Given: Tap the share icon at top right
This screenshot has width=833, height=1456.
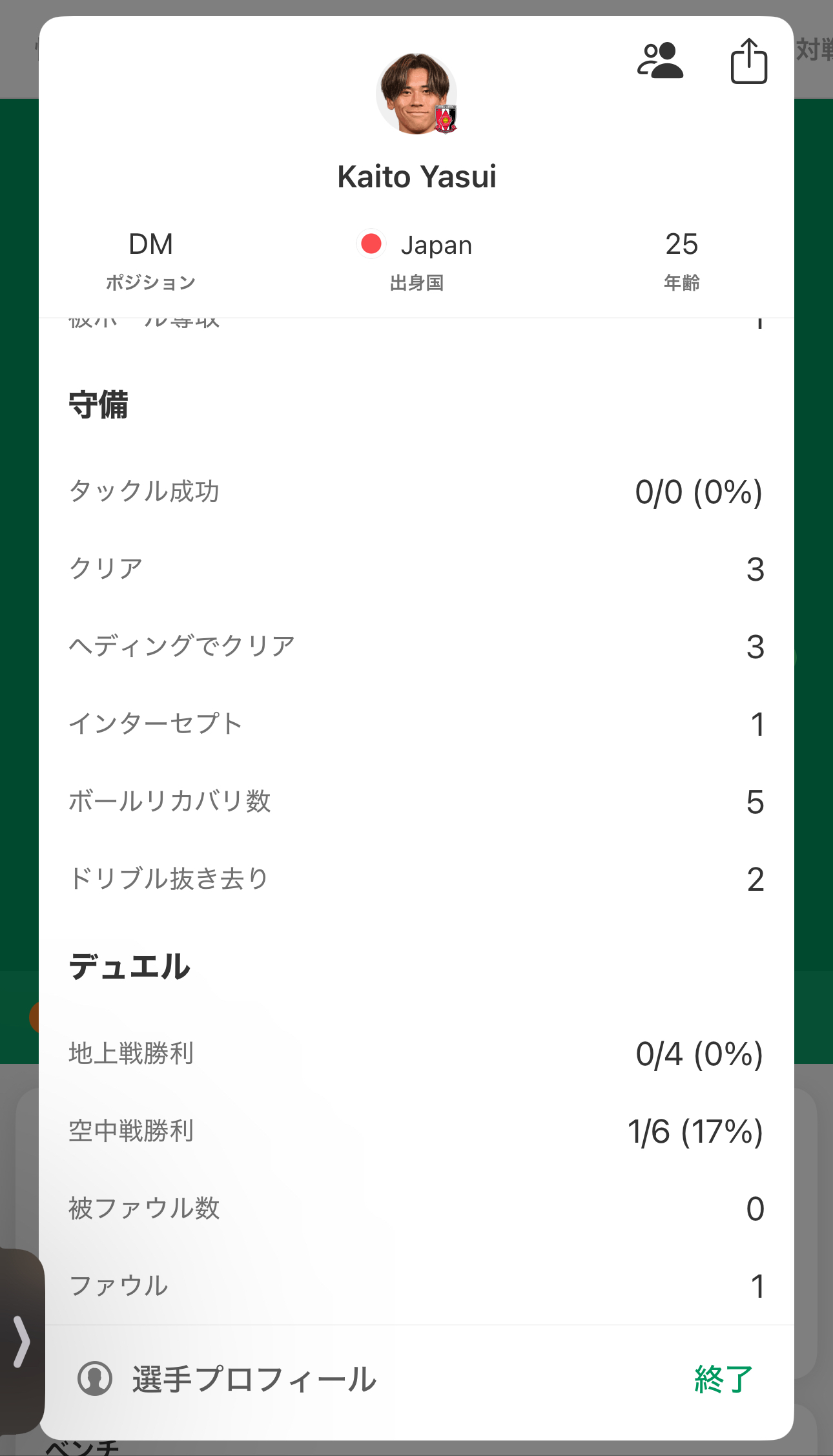Looking at the screenshot, I should (x=748, y=61).
